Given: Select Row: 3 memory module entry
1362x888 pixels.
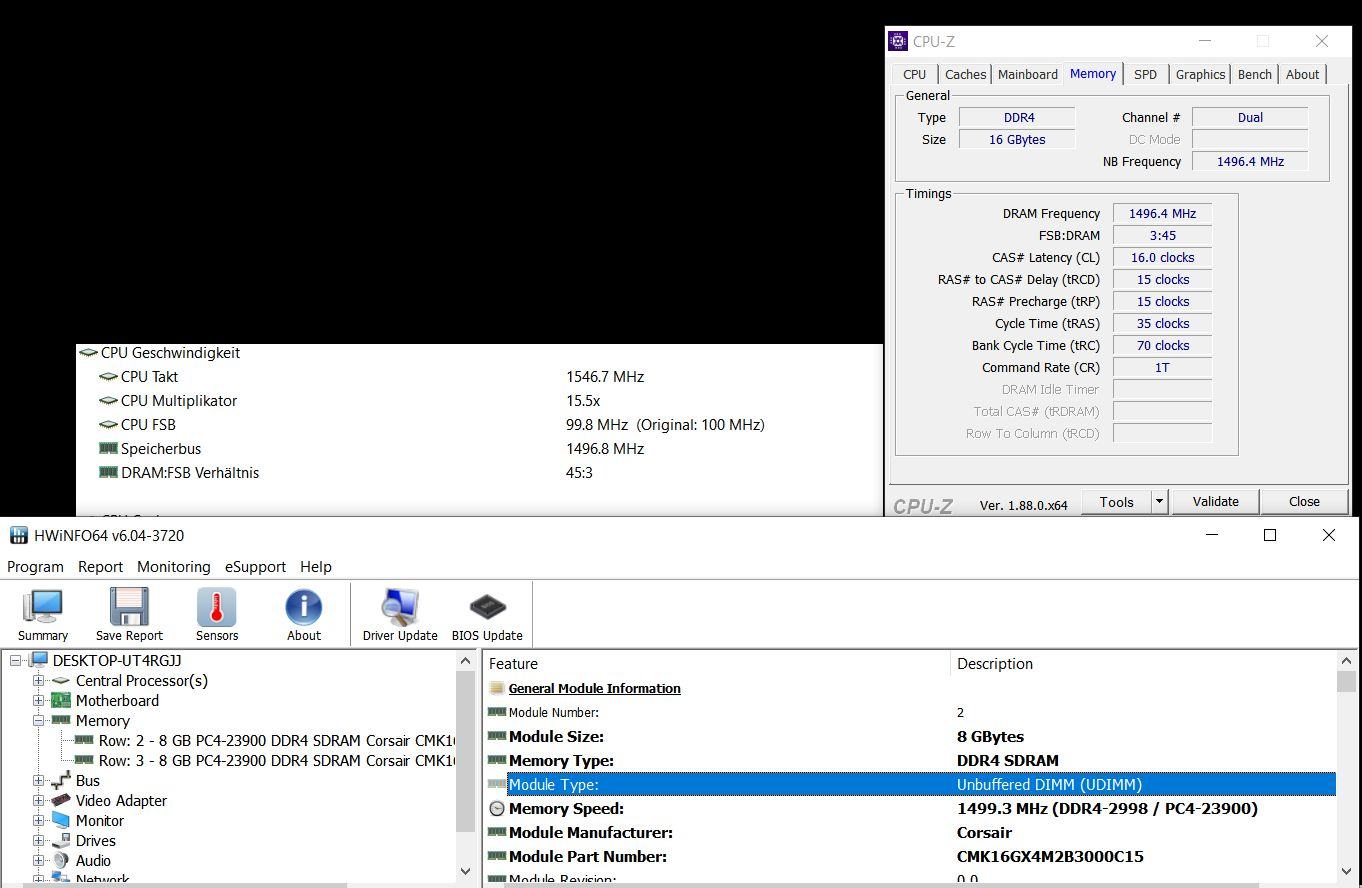Looking at the screenshot, I should tap(266, 760).
